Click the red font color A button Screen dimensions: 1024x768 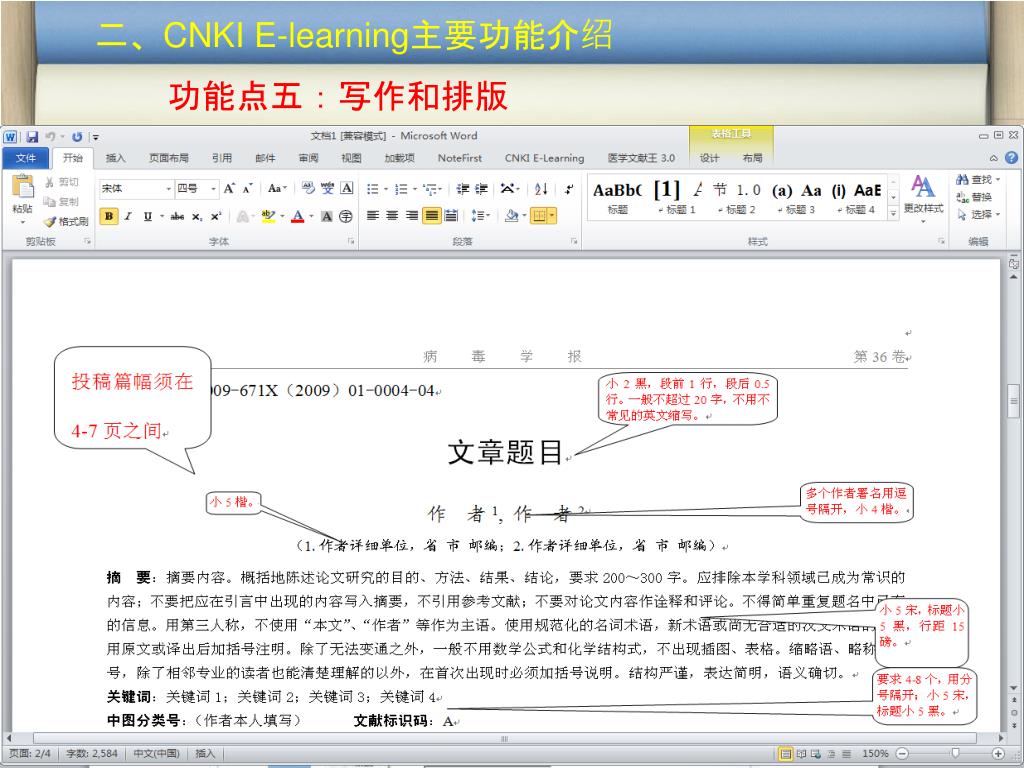pyautogui.click(x=298, y=216)
